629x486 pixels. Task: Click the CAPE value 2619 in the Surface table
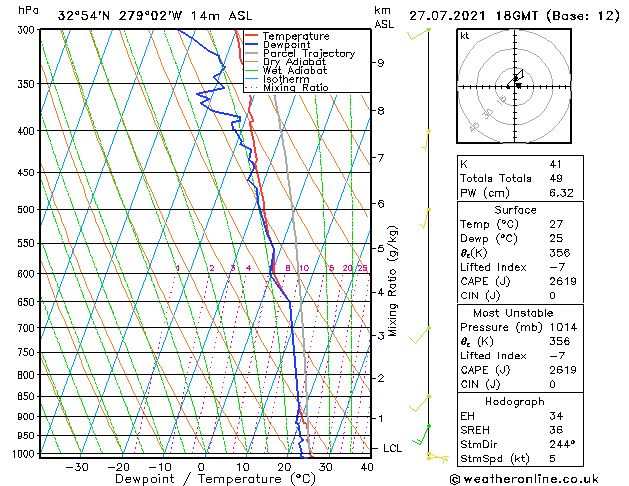point(563,281)
